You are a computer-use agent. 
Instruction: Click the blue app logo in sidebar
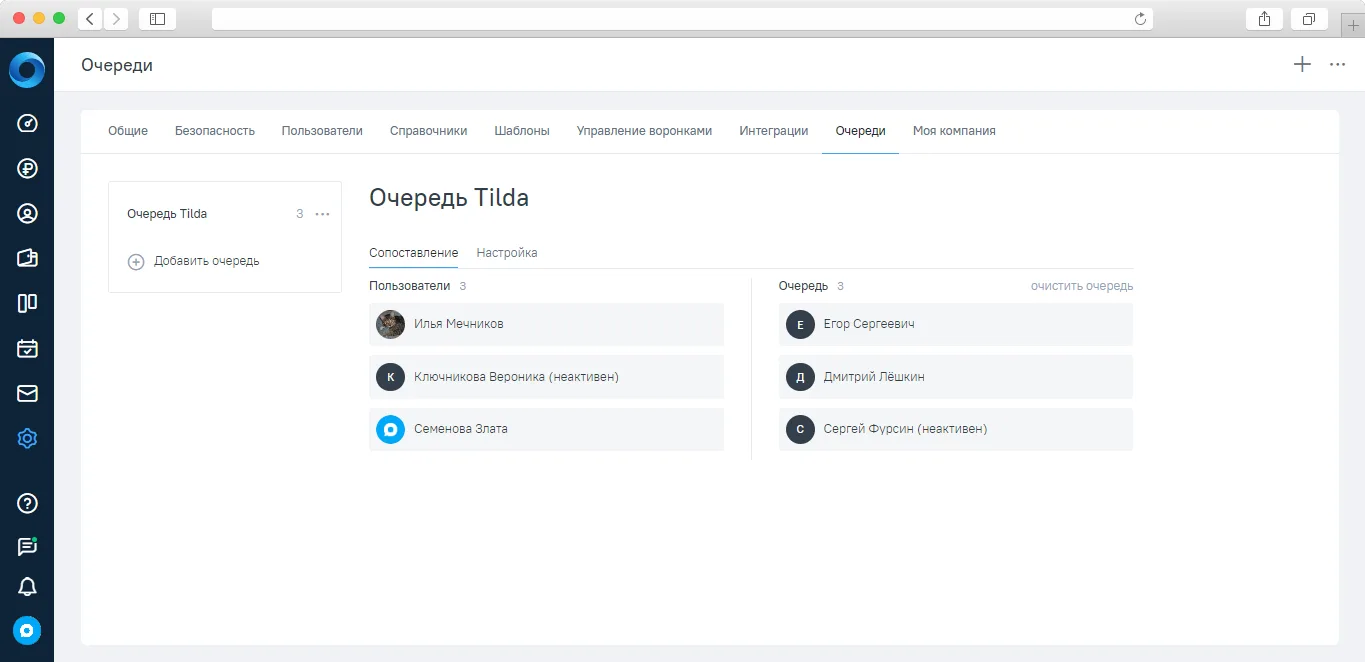pyautogui.click(x=27, y=70)
